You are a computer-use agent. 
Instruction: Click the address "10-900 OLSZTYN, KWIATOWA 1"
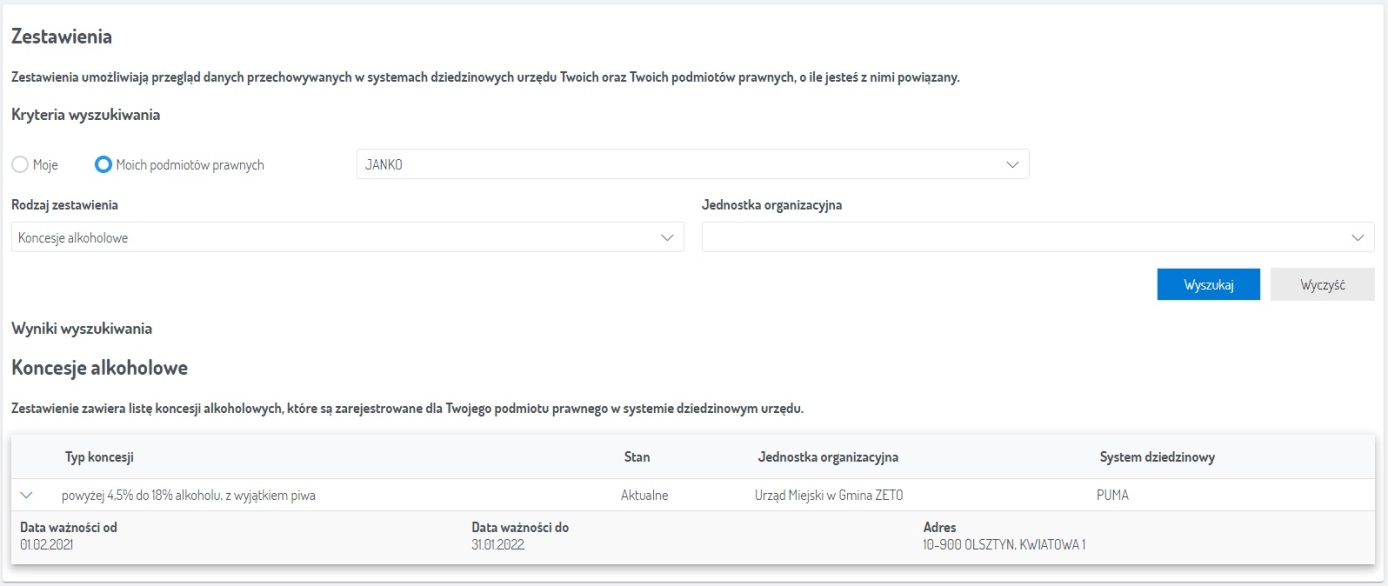(x=1004, y=545)
